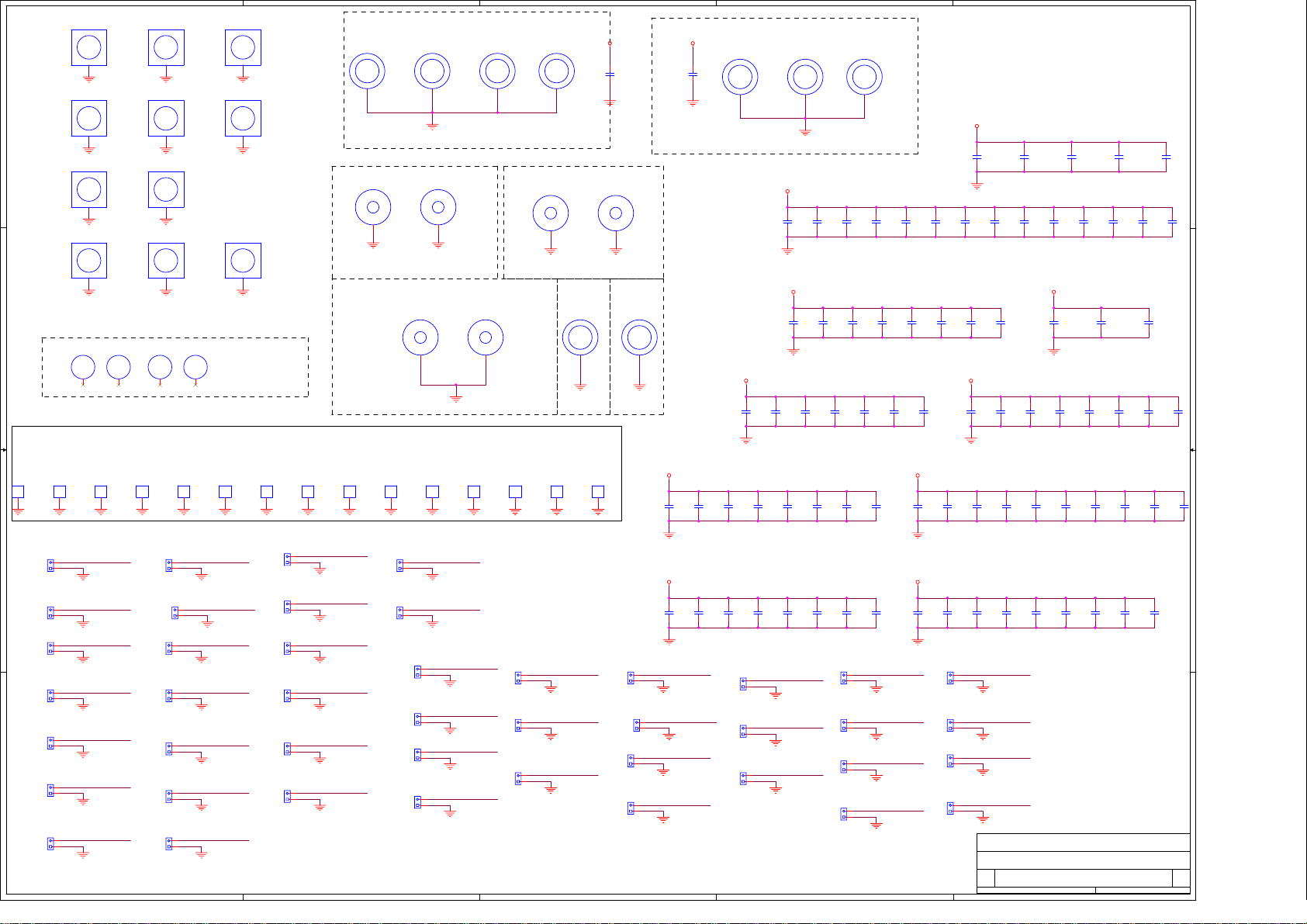The height and width of the screenshot is (924, 1307).
Task: Select the power pin of the ten-capacitor bank
Action: [918, 476]
